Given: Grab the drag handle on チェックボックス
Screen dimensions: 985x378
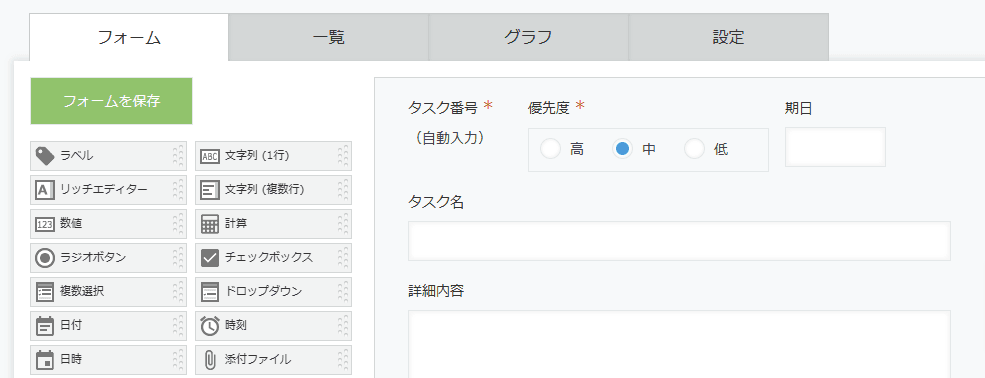Looking at the screenshot, I should click(x=343, y=257).
